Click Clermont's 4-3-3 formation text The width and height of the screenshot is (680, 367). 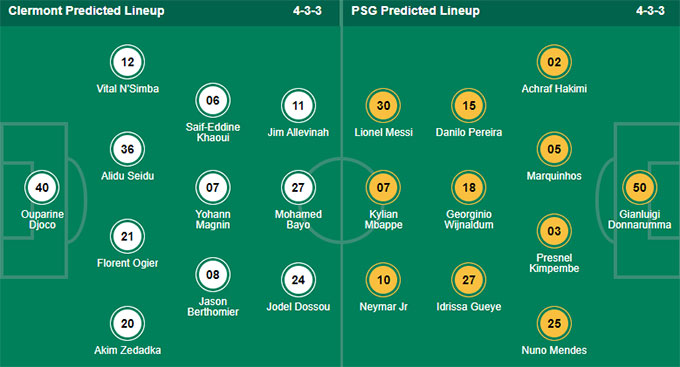307,11
